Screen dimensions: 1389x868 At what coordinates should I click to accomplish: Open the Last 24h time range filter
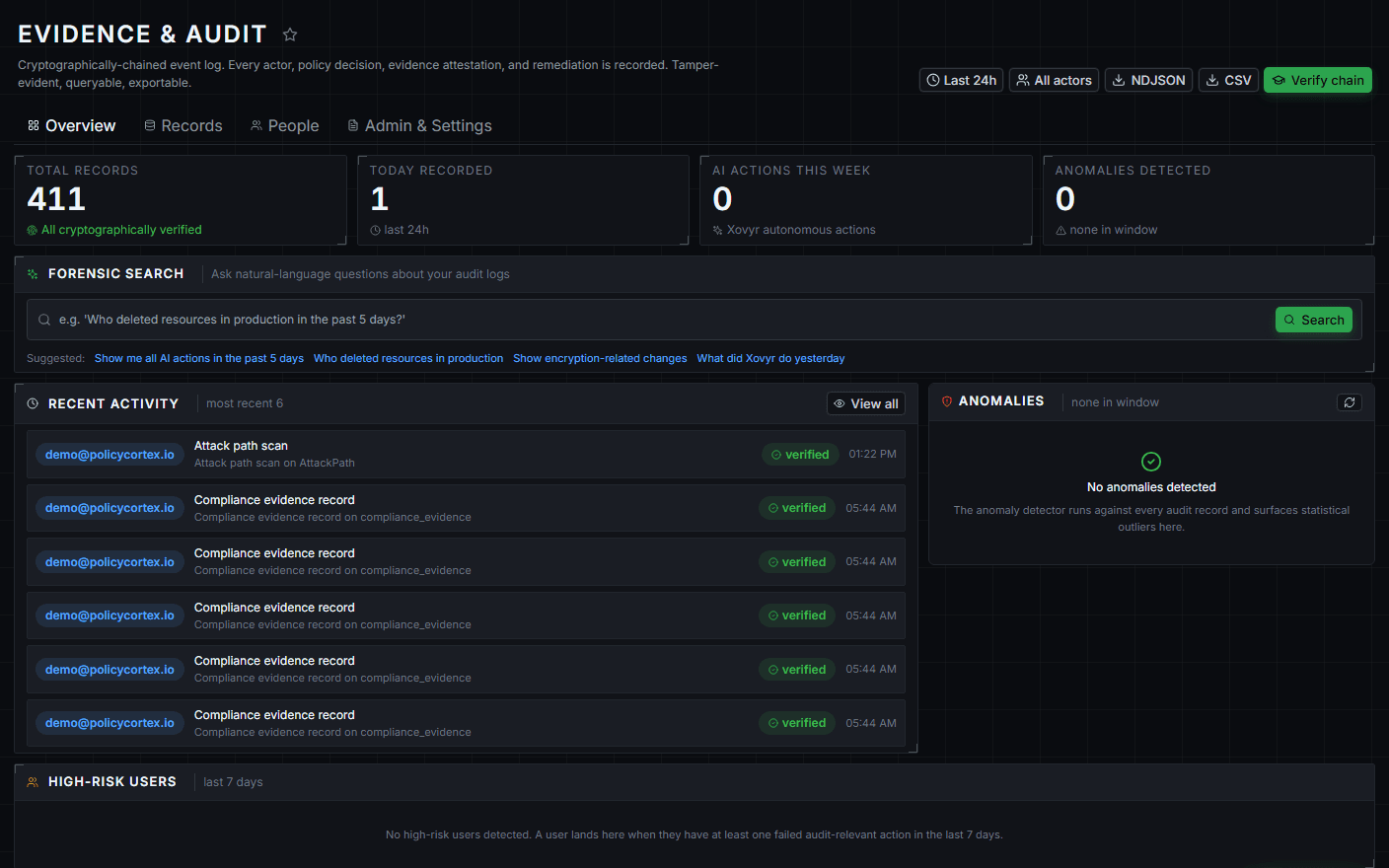(x=961, y=80)
